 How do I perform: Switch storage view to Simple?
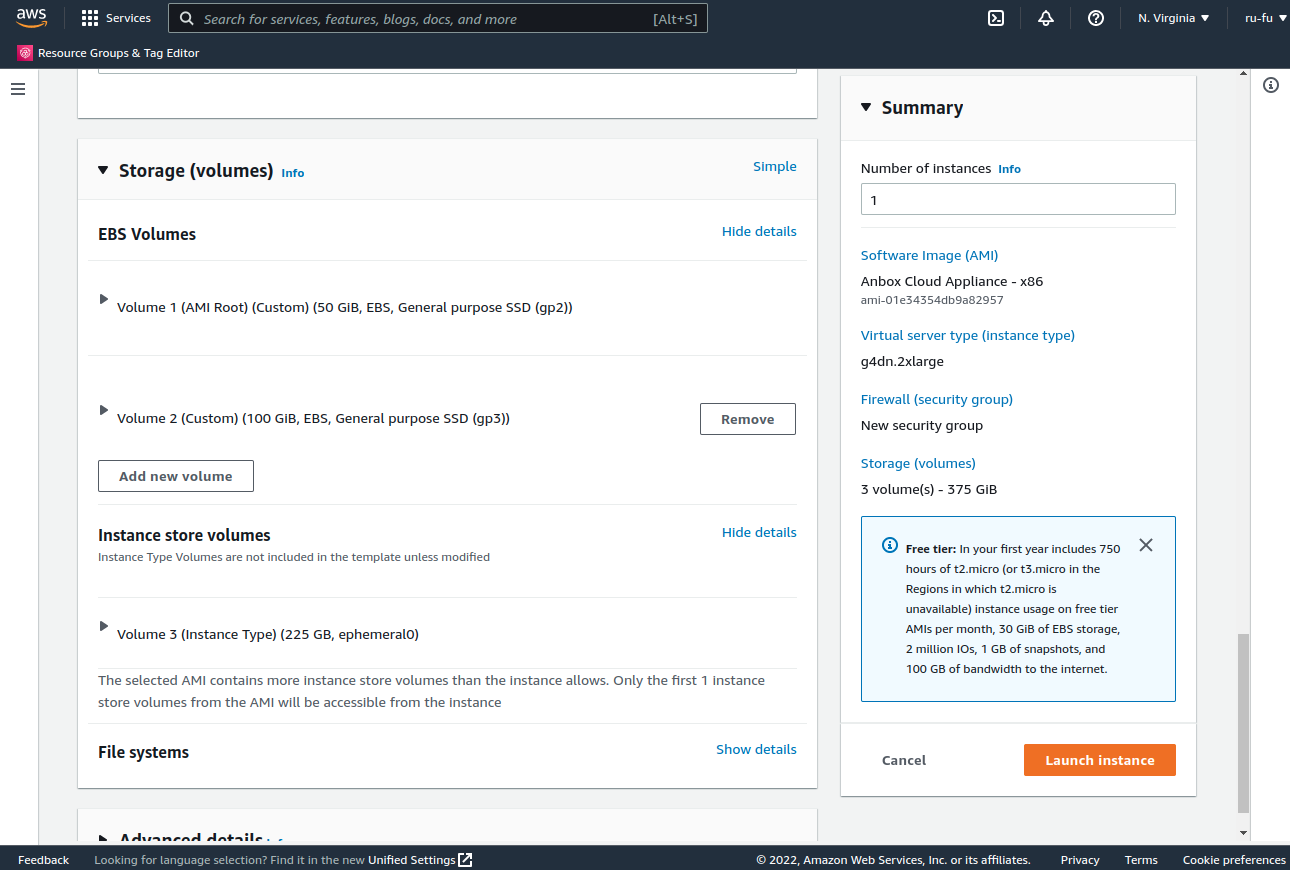(775, 166)
